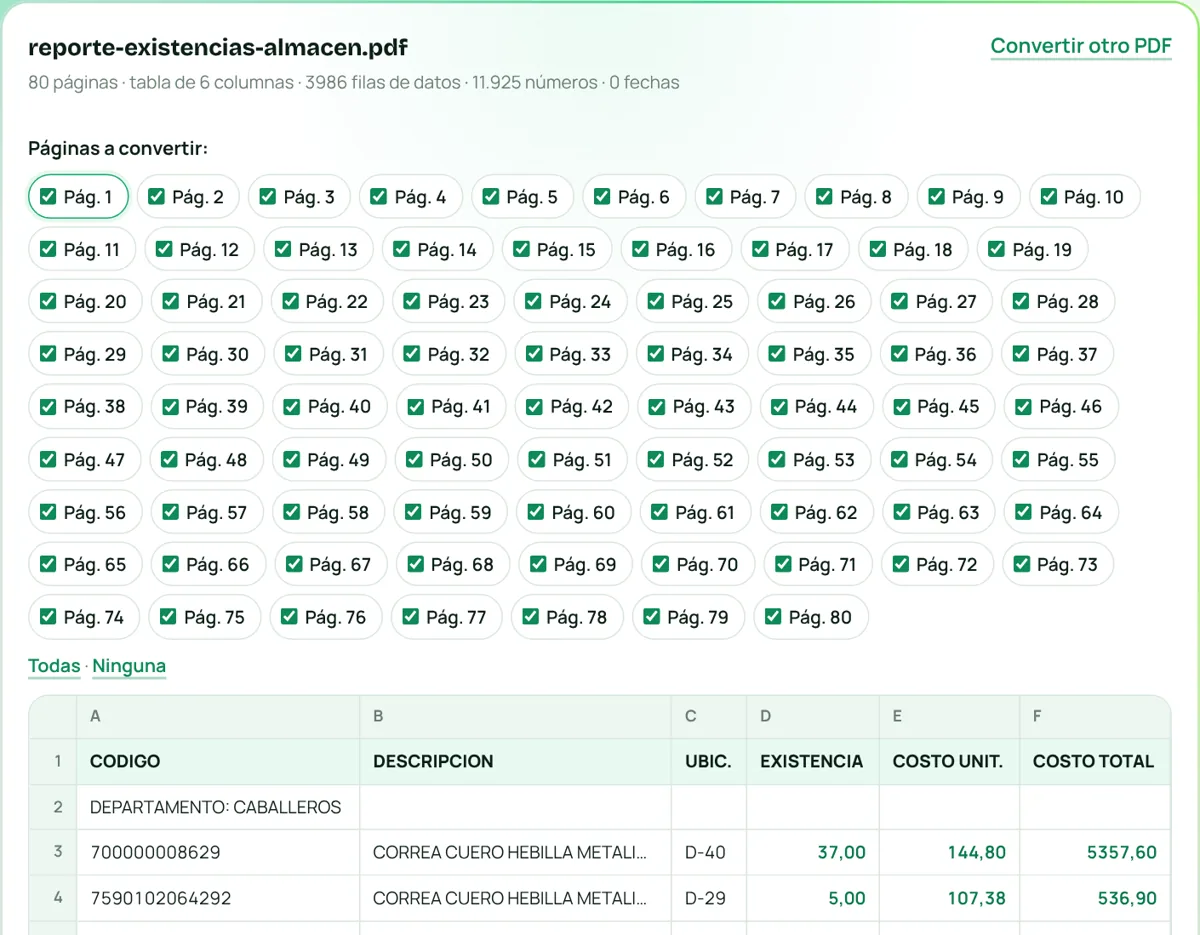Toggle the Pág. 19 checkbox

[996, 250]
